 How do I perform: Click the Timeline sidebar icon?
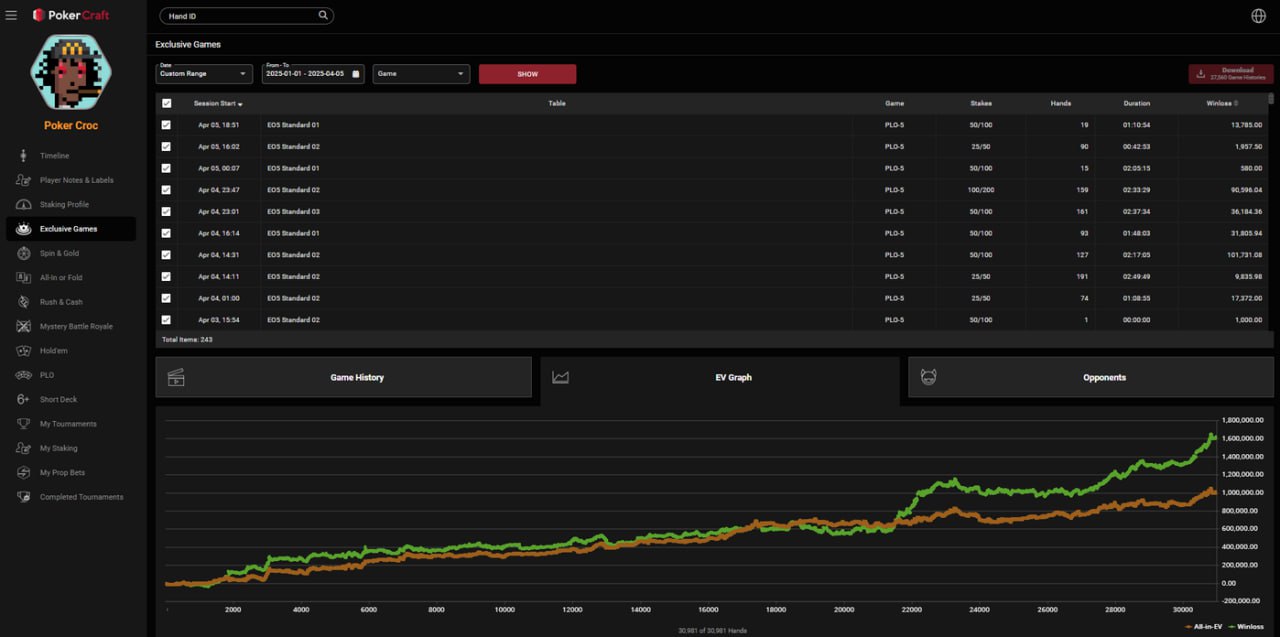pyautogui.click(x=23, y=156)
